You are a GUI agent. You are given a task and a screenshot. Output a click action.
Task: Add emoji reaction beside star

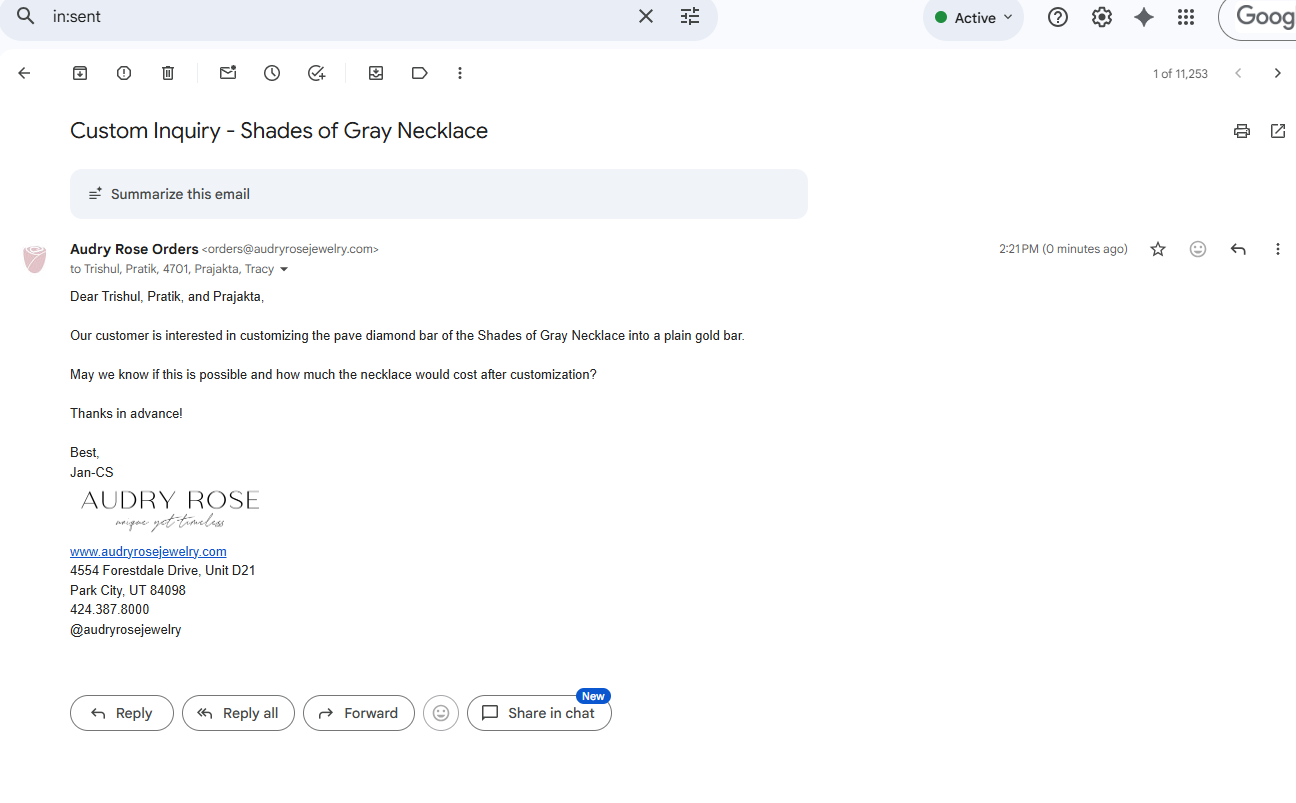(1198, 249)
